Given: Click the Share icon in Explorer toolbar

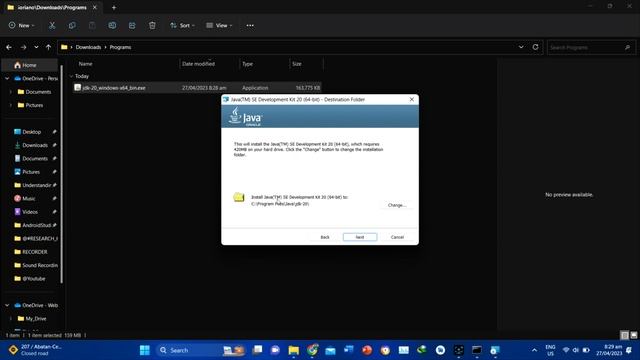Looking at the screenshot, I should (x=132, y=25).
